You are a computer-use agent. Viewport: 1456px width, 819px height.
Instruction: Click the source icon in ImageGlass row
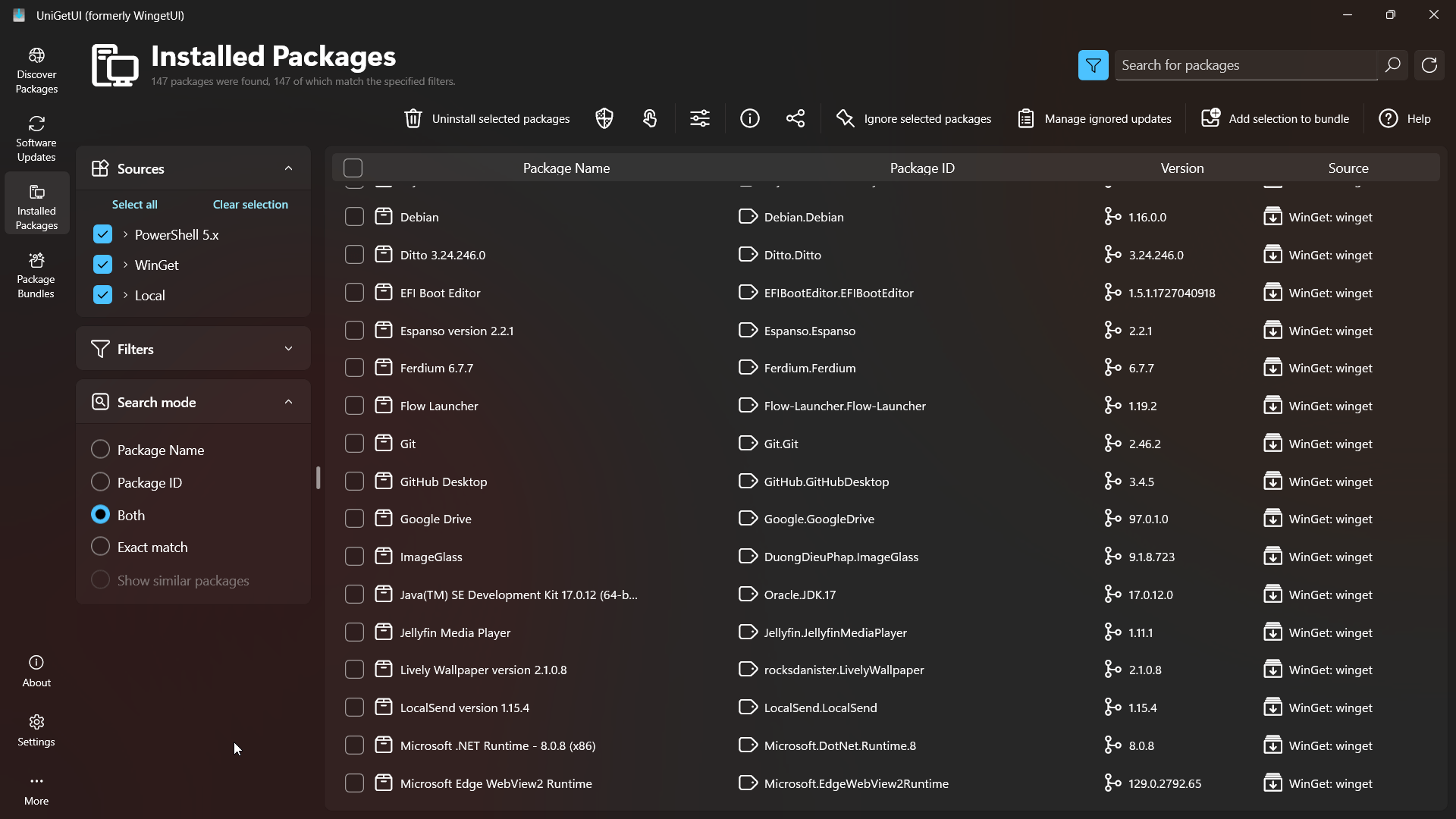pos(1272,556)
